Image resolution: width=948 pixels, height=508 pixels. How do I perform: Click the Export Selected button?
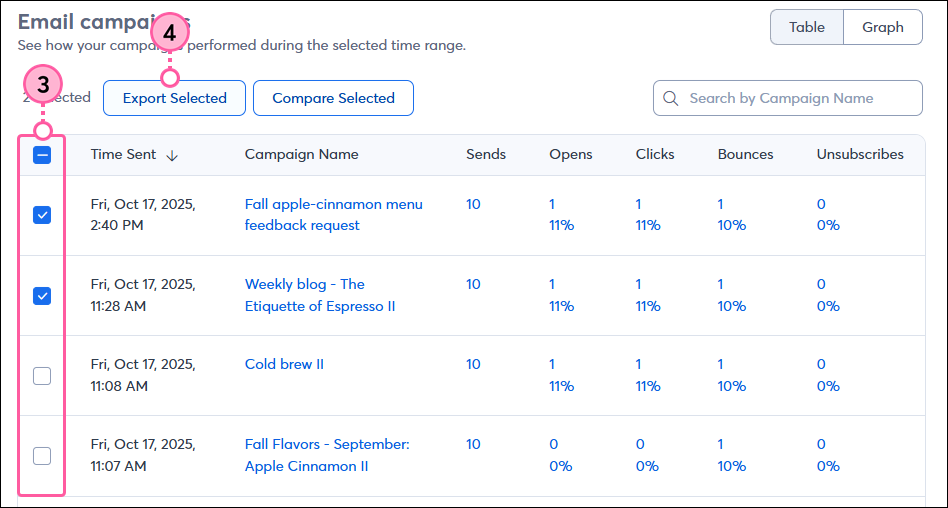click(175, 98)
